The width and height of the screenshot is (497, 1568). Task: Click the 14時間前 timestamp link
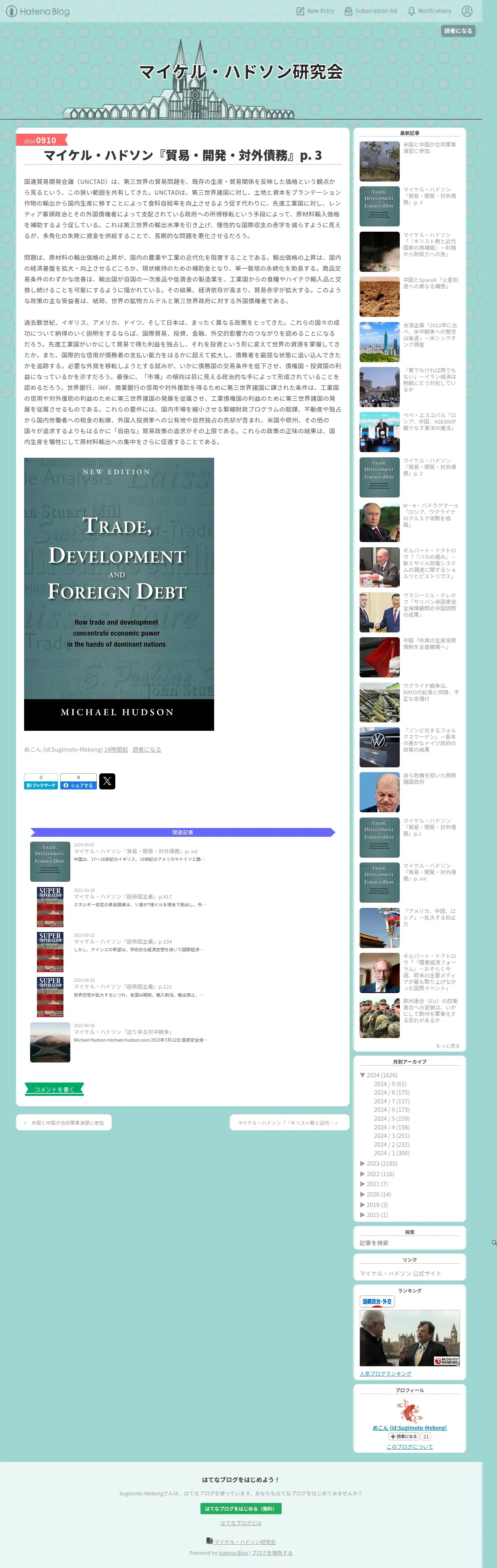(116, 749)
